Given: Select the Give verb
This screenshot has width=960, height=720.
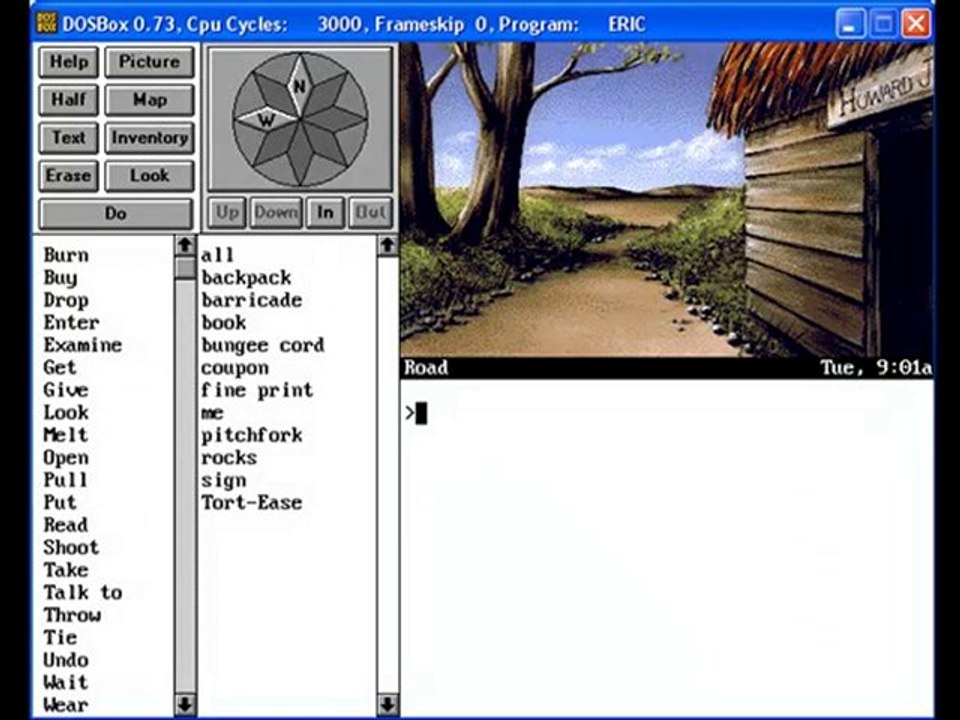Looking at the screenshot, I should pos(66,390).
